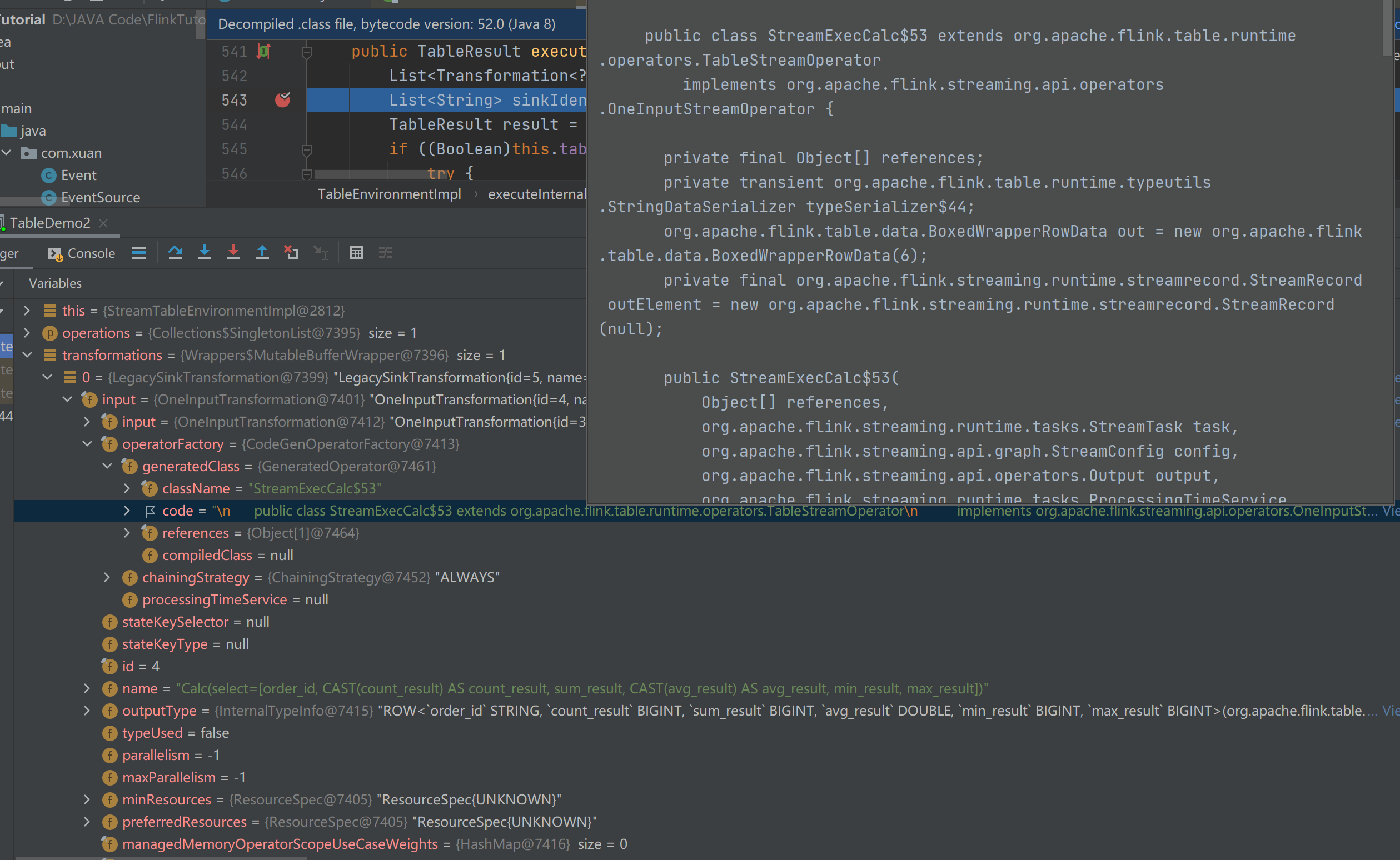
Task: Click the Drop Frame icon
Action: pyautogui.click(x=291, y=253)
